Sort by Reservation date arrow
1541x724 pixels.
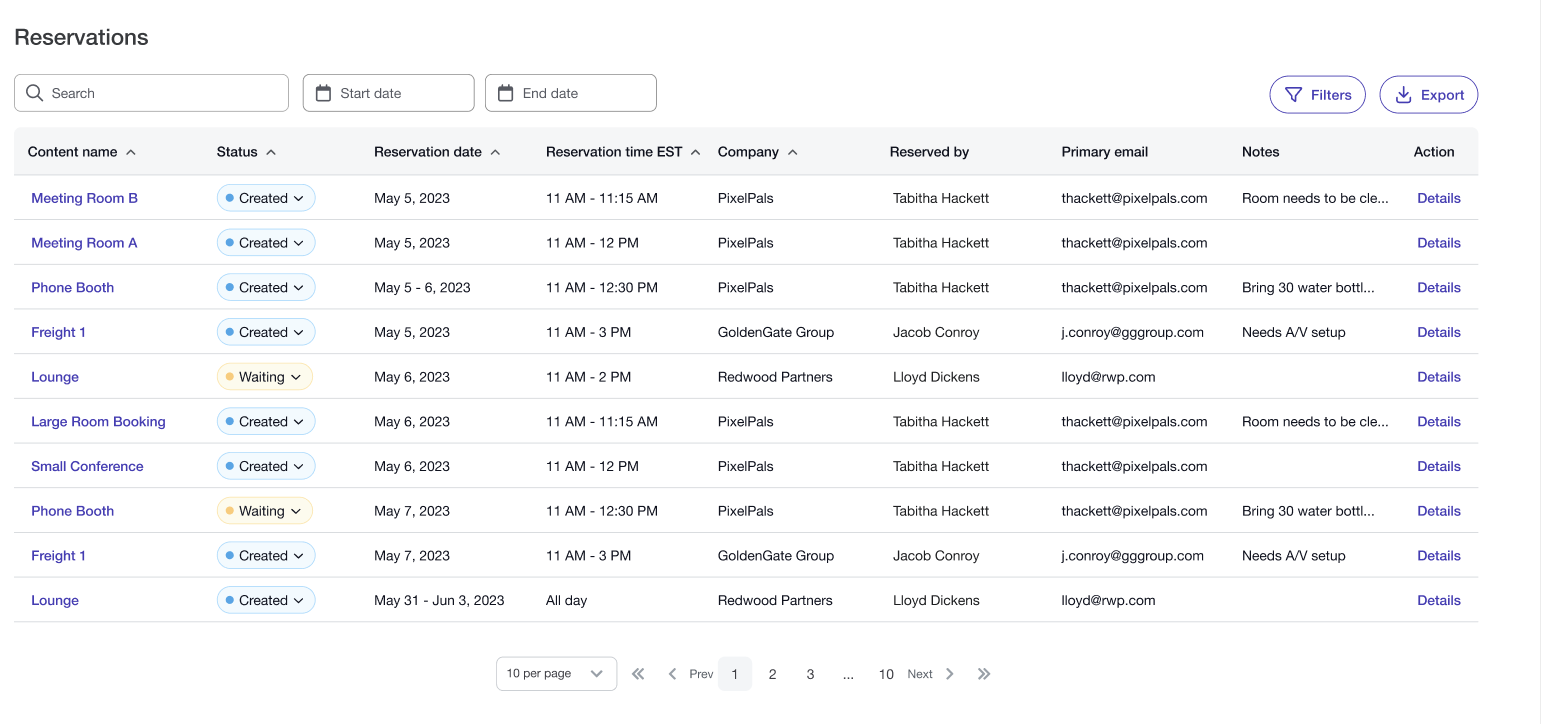(x=495, y=152)
